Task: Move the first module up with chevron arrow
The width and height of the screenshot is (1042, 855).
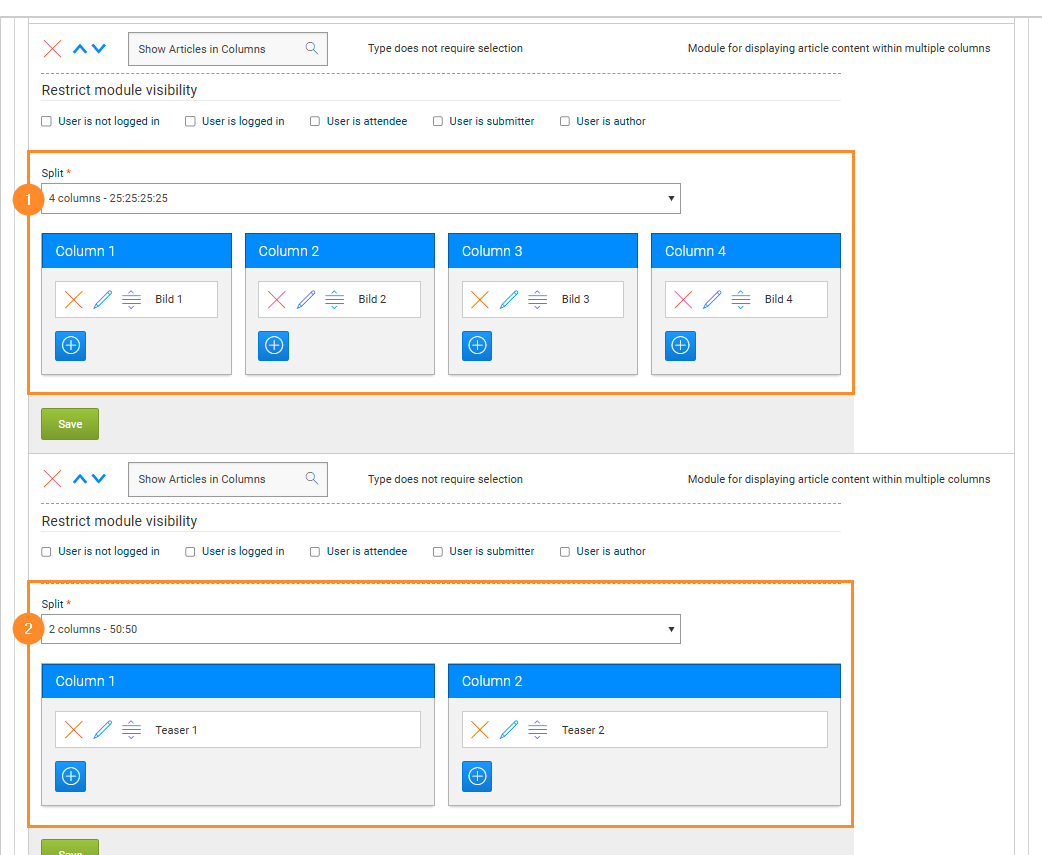Action: coord(80,48)
